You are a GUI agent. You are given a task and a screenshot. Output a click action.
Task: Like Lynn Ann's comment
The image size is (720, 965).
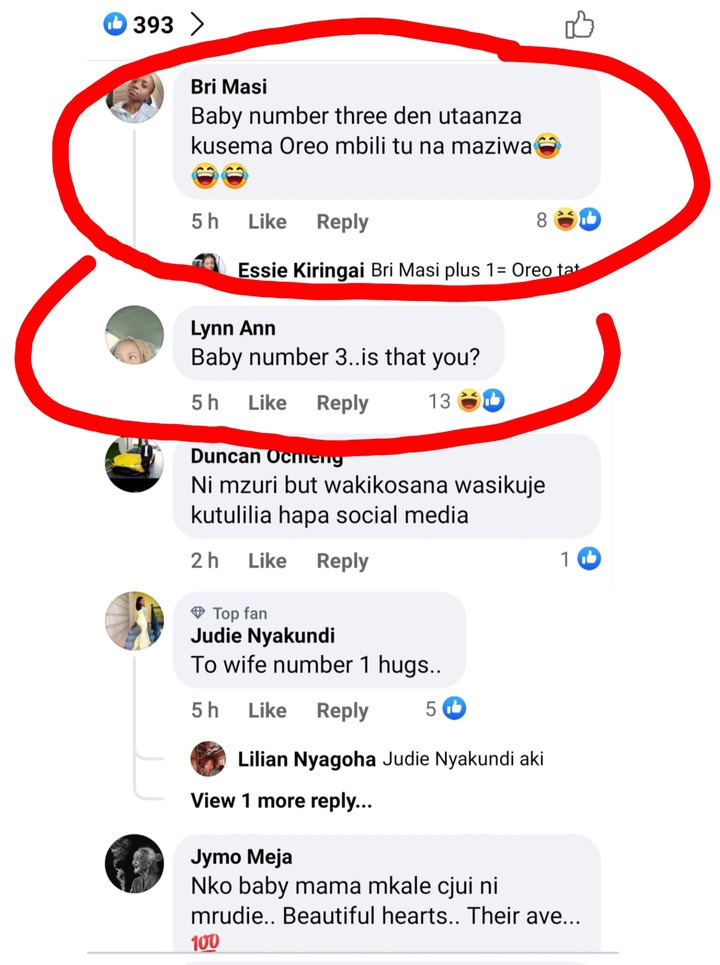[267, 402]
